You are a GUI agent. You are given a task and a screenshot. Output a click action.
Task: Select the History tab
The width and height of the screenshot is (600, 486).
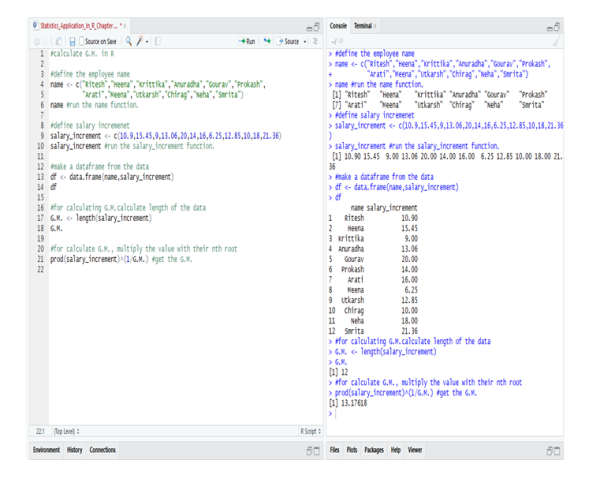75,451
